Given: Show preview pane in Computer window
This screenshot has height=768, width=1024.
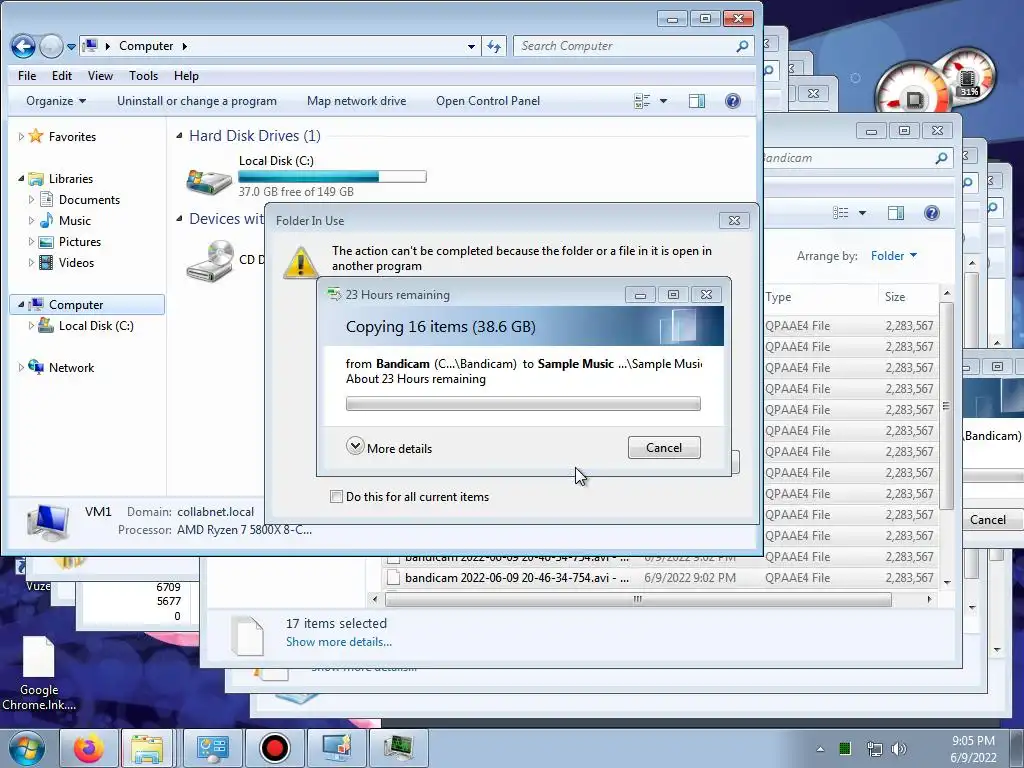Looking at the screenshot, I should click(x=697, y=101).
